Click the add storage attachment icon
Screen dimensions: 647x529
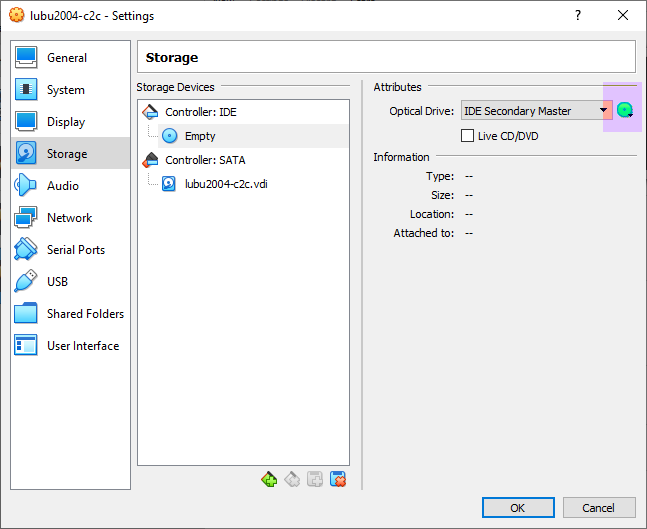click(315, 480)
